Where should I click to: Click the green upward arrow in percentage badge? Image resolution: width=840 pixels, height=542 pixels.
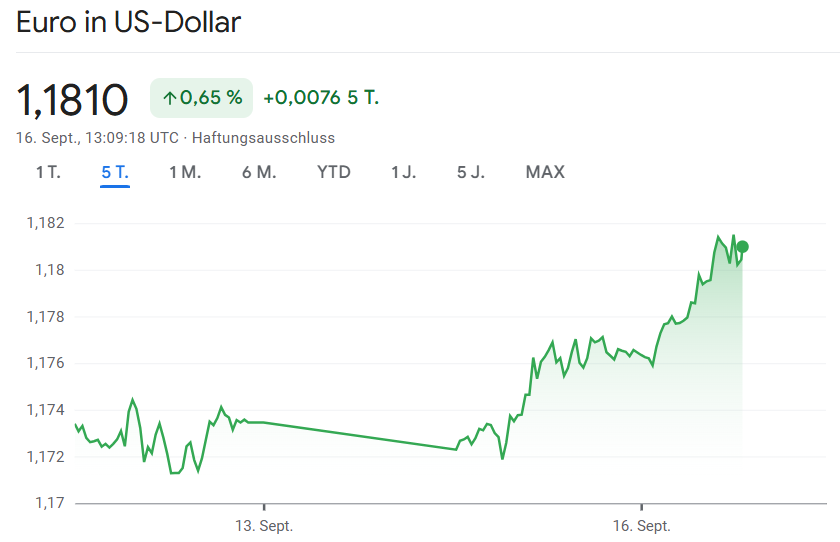click(169, 98)
